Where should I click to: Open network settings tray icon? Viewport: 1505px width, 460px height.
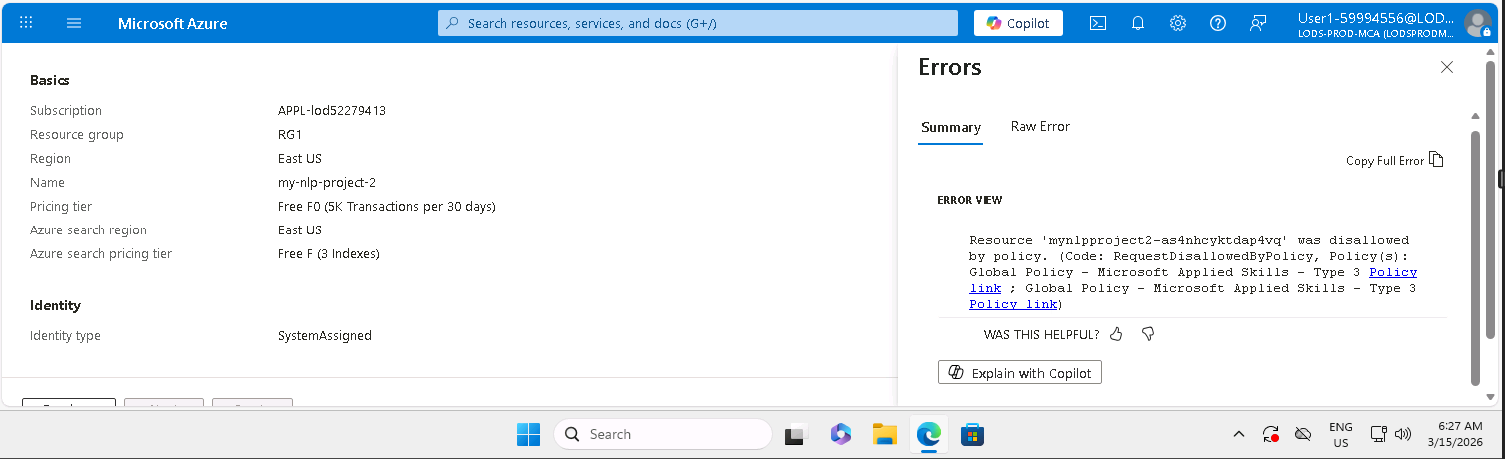click(x=1378, y=434)
